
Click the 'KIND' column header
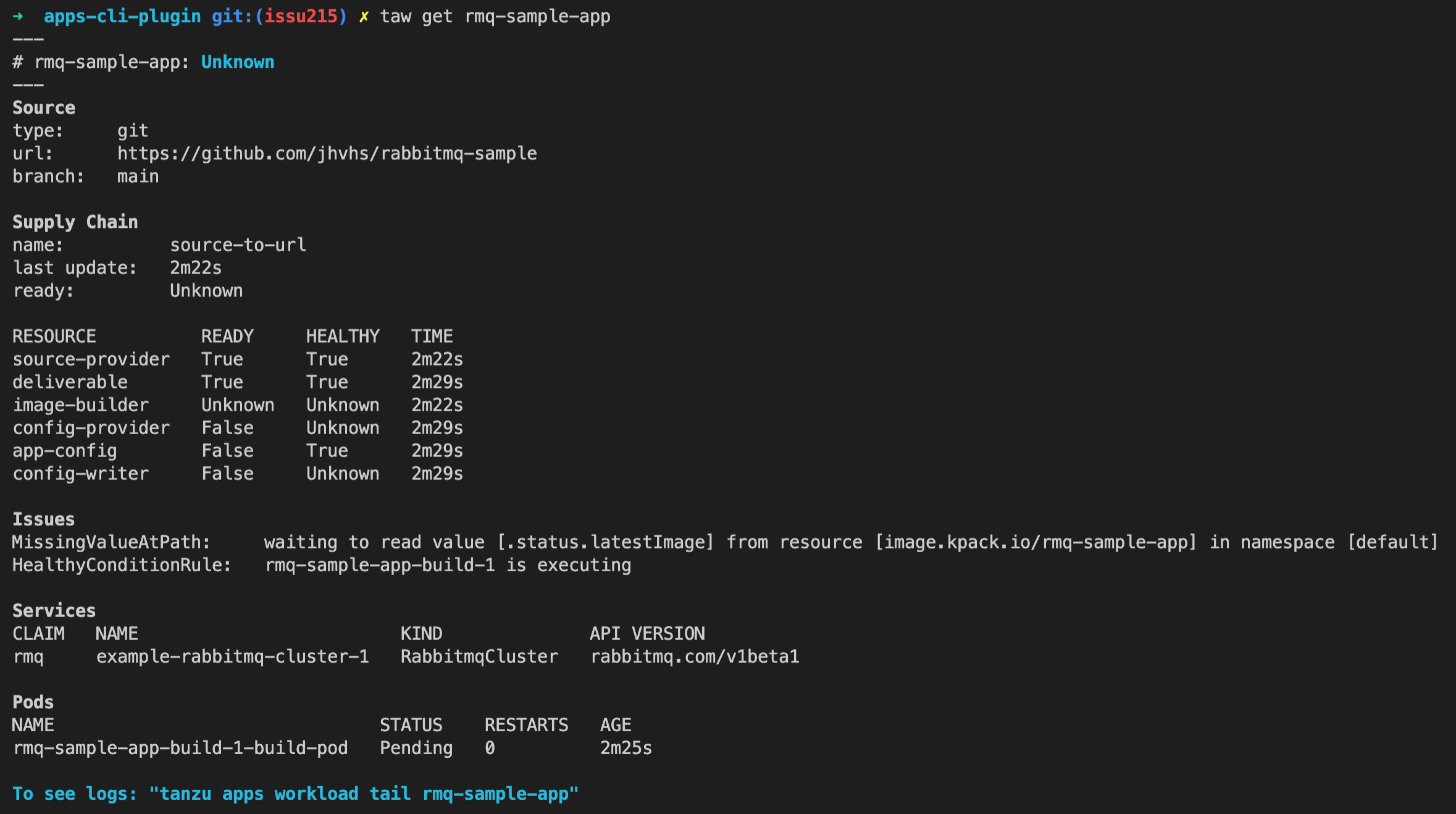coord(422,634)
